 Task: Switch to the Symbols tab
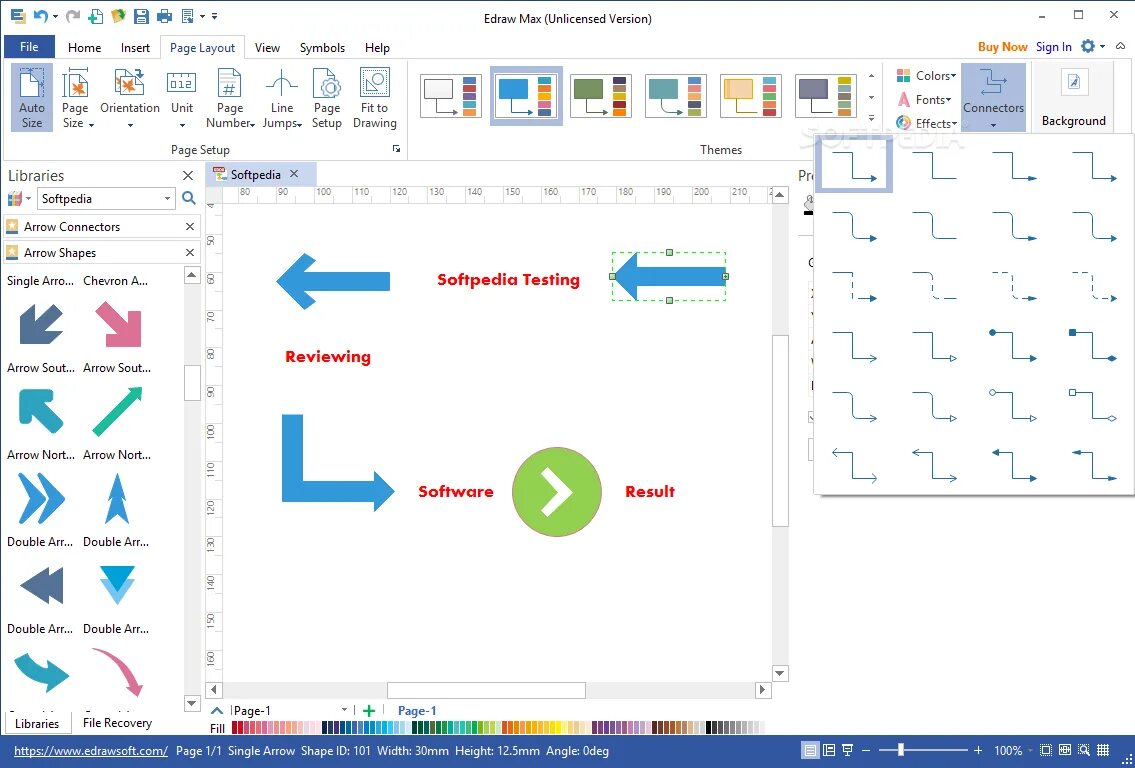click(x=322, y=48)
